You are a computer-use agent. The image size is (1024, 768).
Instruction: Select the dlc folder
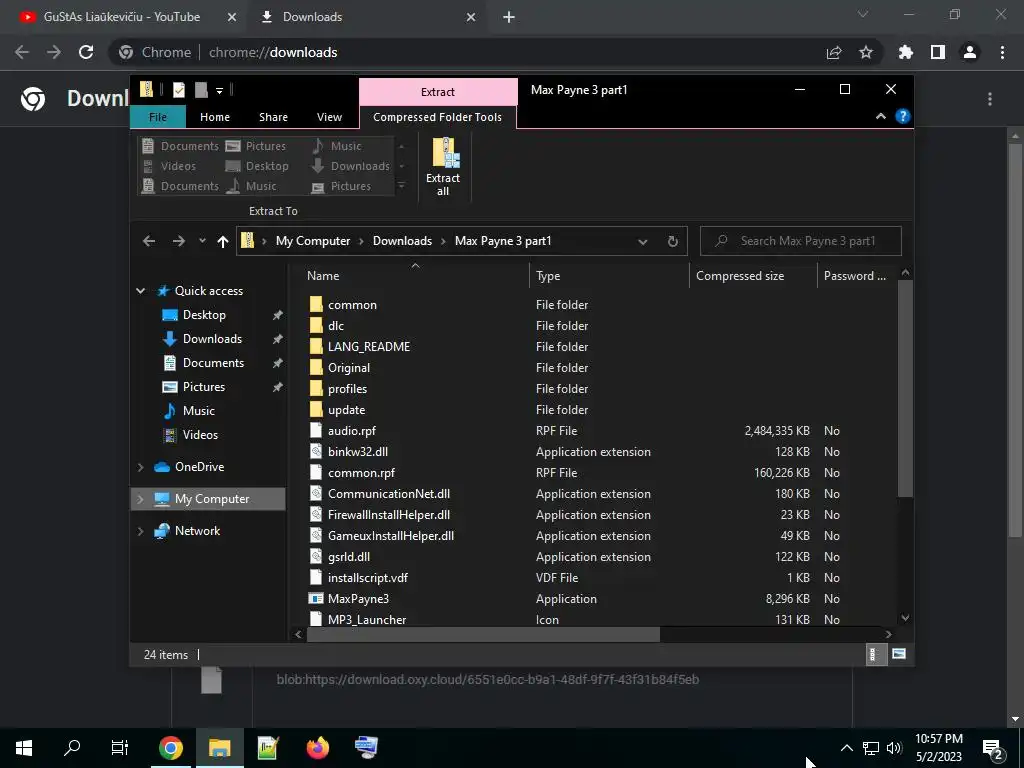point(336,326)
